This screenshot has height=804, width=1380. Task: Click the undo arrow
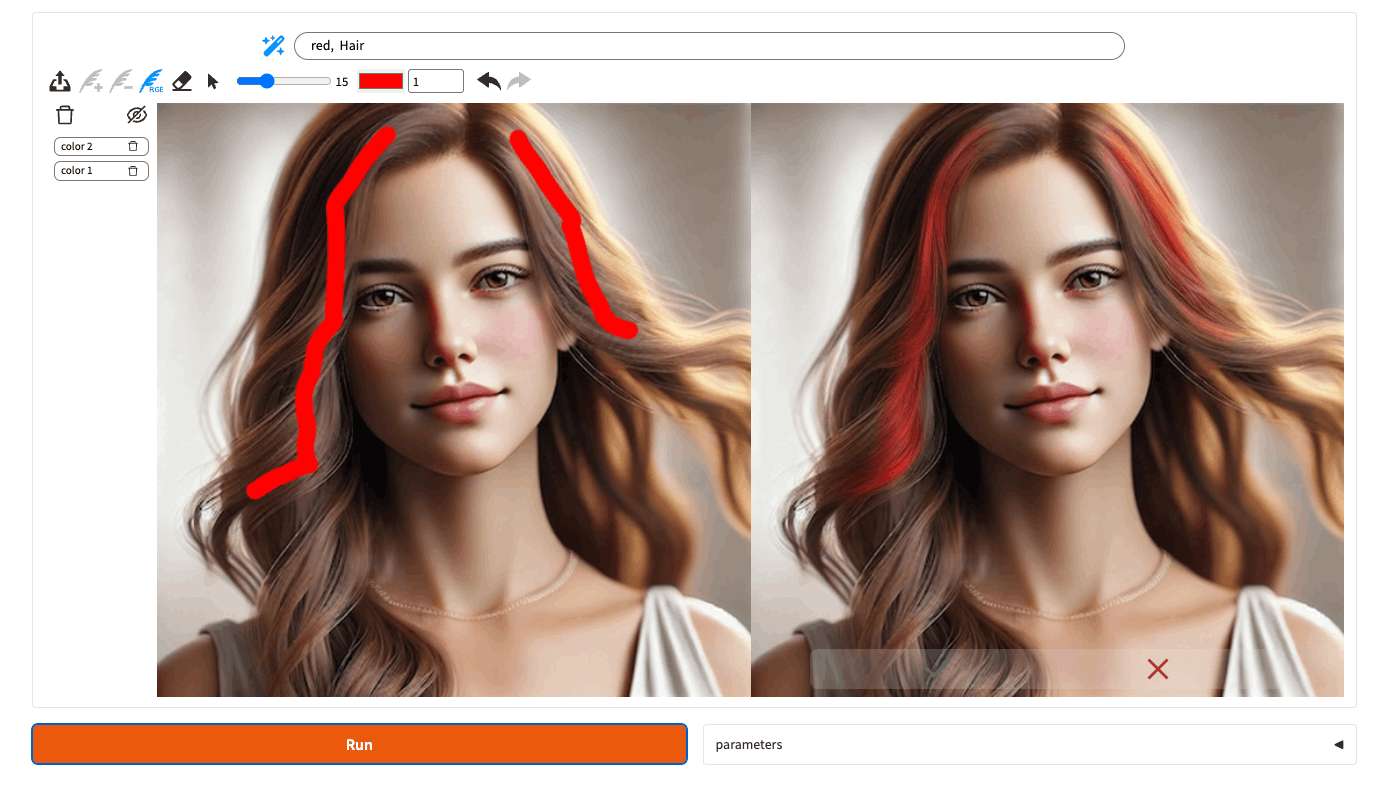pyautogui.click(x=489, y=81)
